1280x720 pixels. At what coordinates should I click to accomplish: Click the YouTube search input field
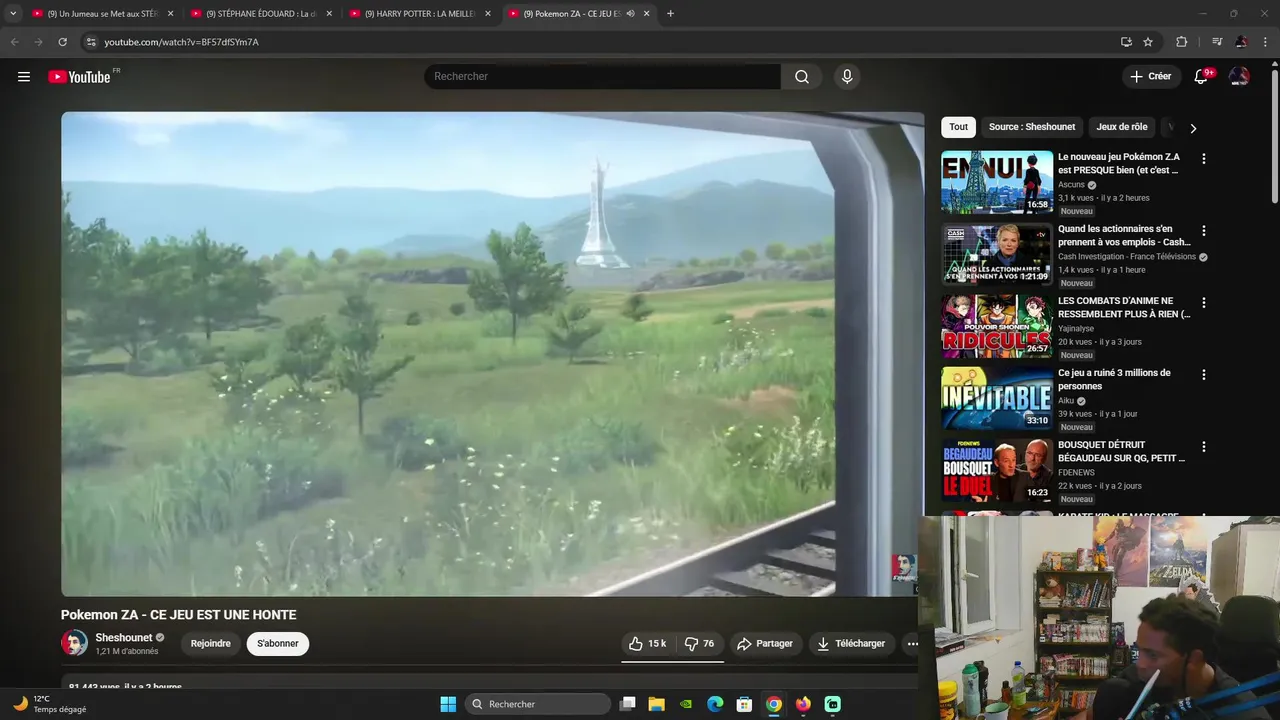[603, 77]
